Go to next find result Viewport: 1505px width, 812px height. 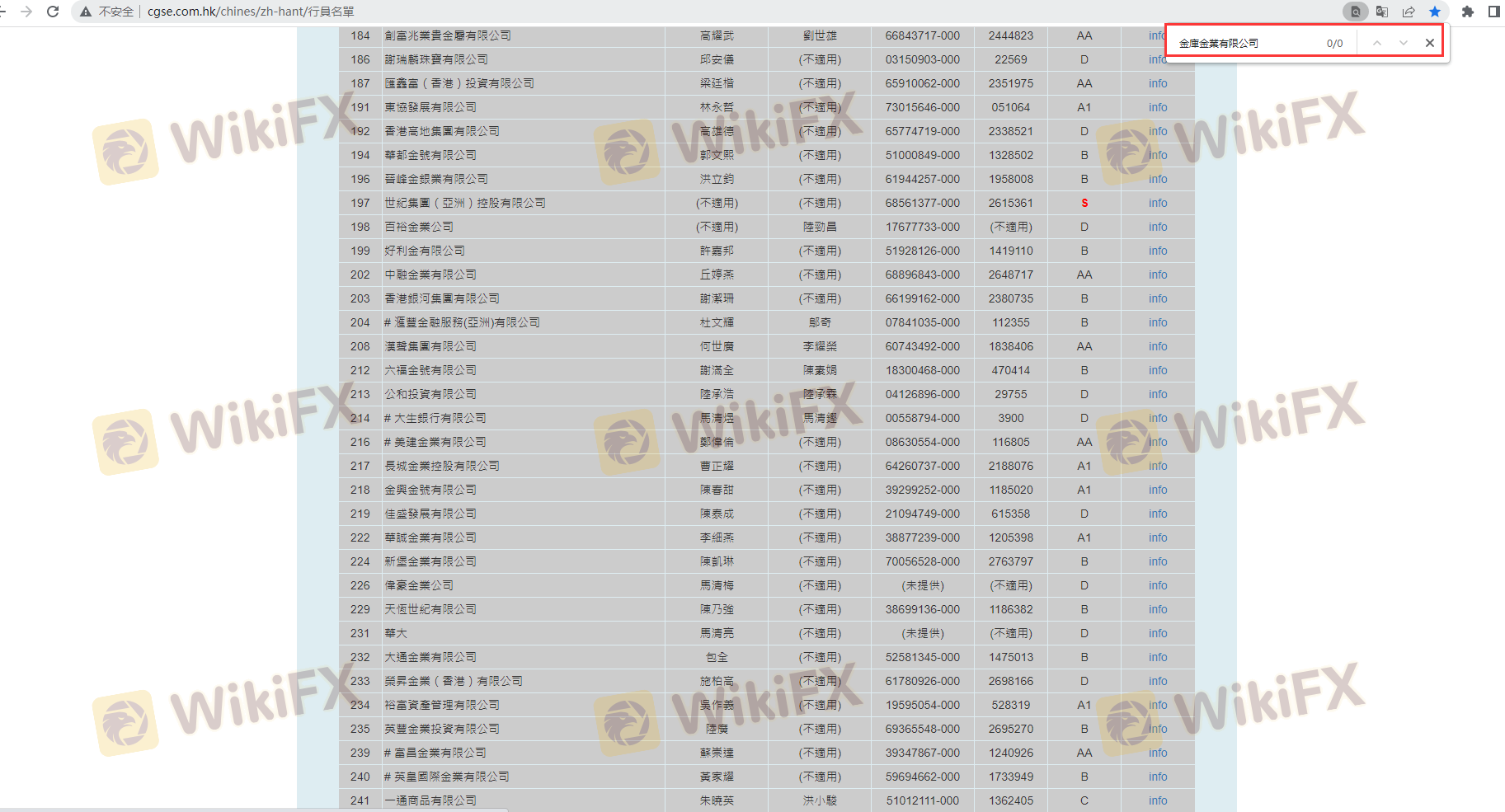[x=1404, y=43]
